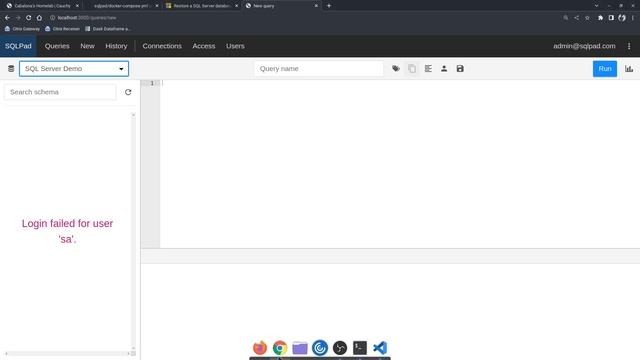This screenshot has width=640, height=360.
Task: Run the query
Action: click(x=605, y=69)
